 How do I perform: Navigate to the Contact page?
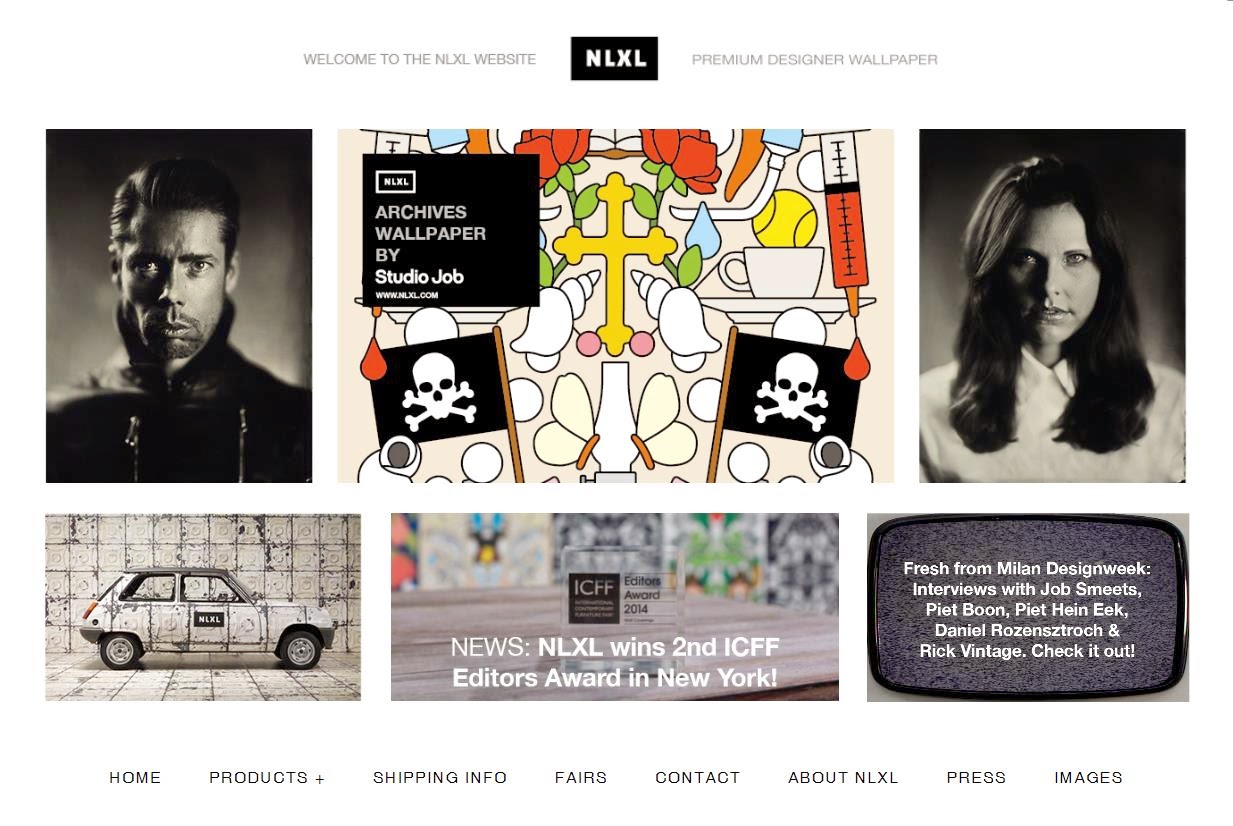click(x=698, y=777)
